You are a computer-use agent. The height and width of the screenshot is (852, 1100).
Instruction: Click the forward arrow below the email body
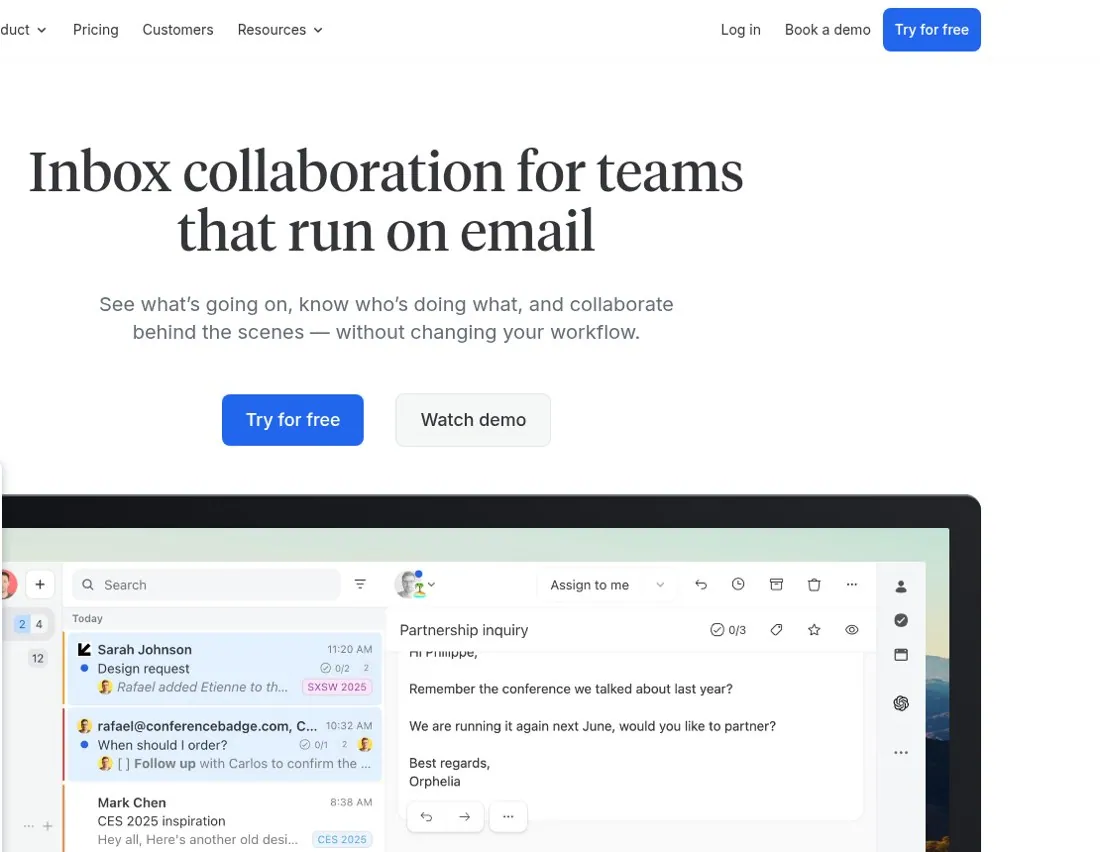click(464, 816)
